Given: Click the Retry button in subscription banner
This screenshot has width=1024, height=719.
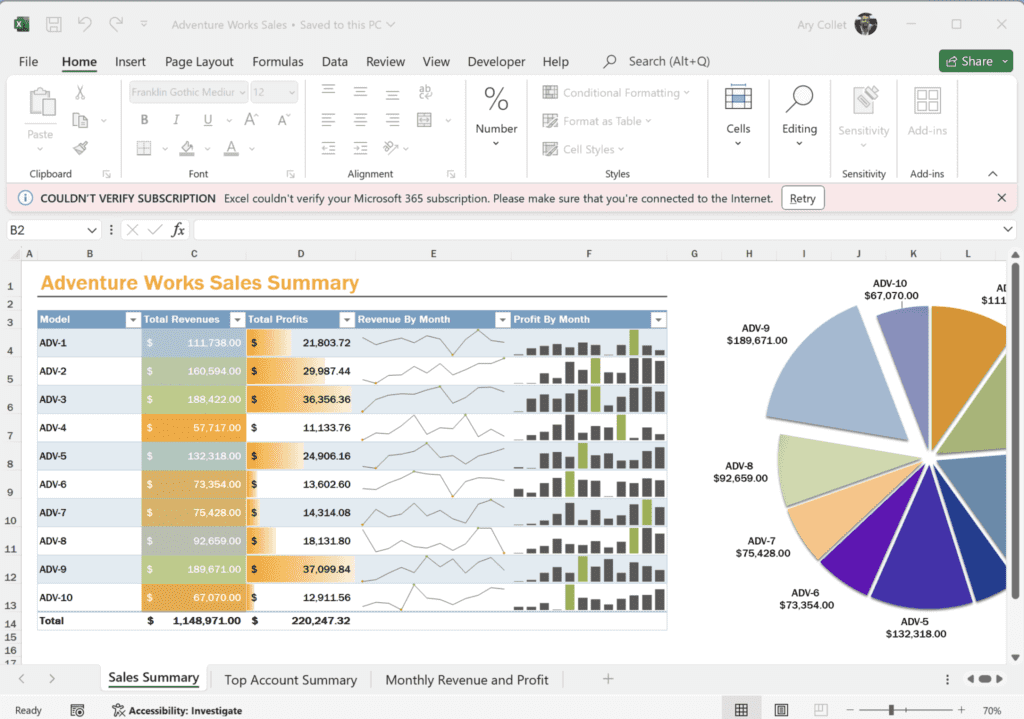Looking at the screenshot, I should 802,198.
